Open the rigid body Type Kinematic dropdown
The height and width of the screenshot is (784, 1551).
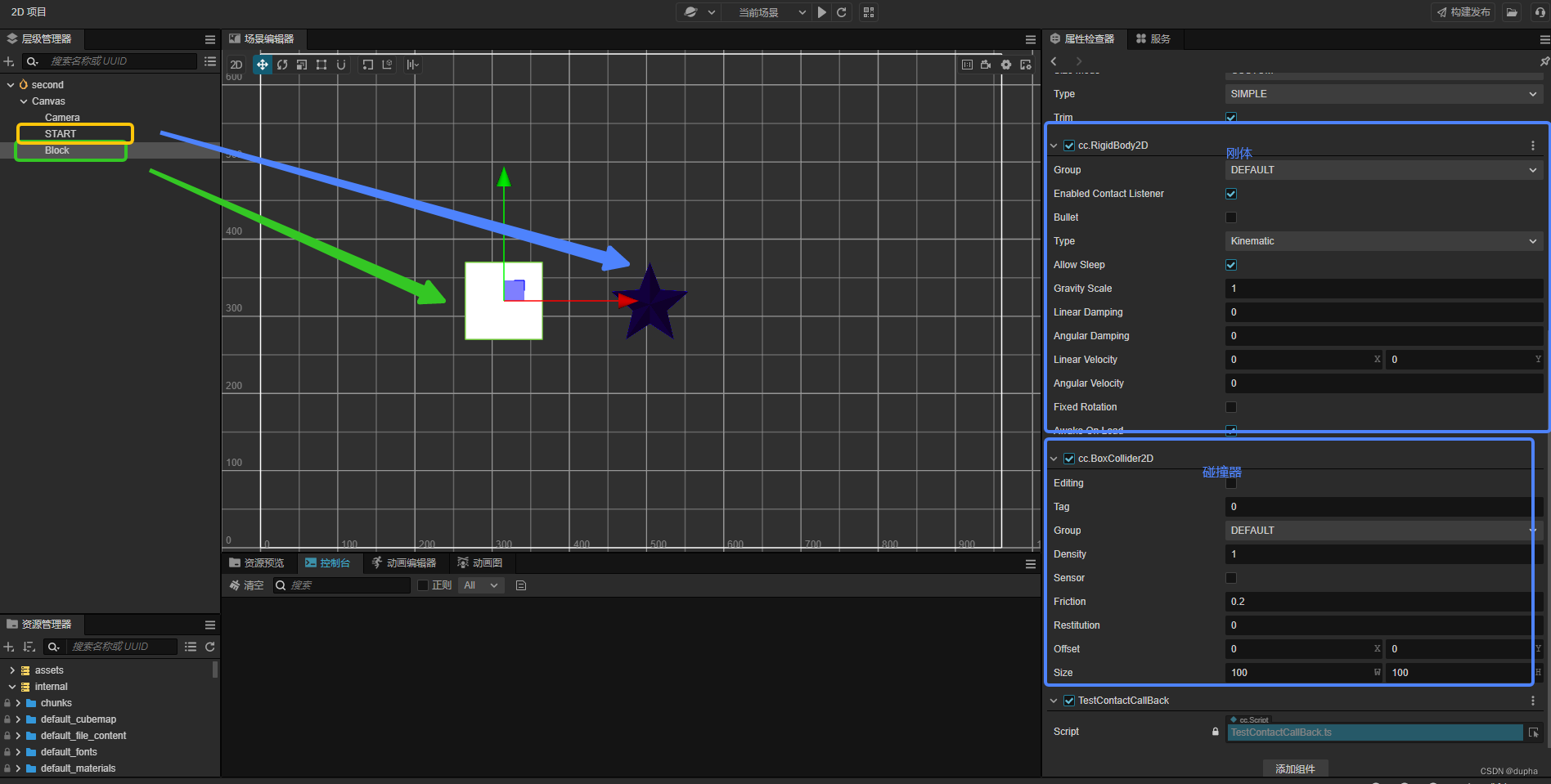click(x=1384, y=241)
